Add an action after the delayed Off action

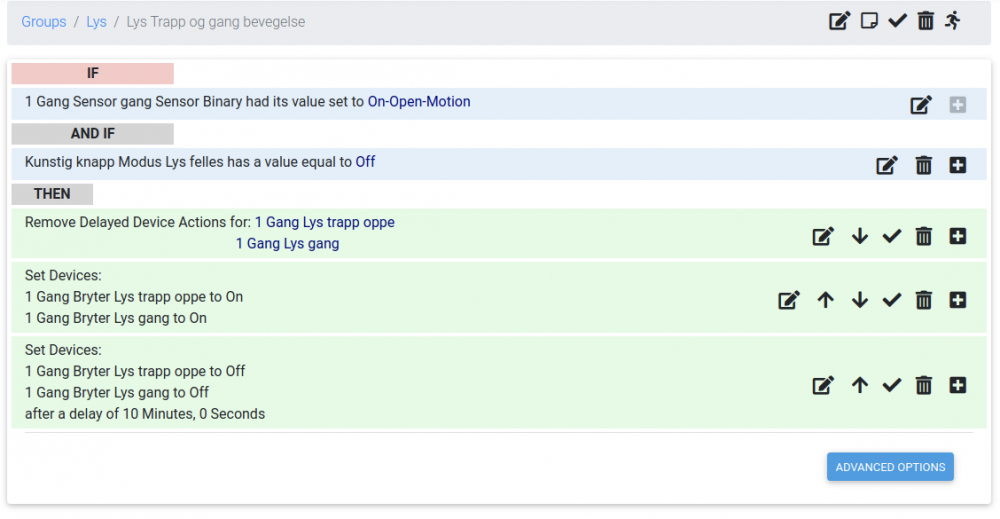click(x=958, y=385)
